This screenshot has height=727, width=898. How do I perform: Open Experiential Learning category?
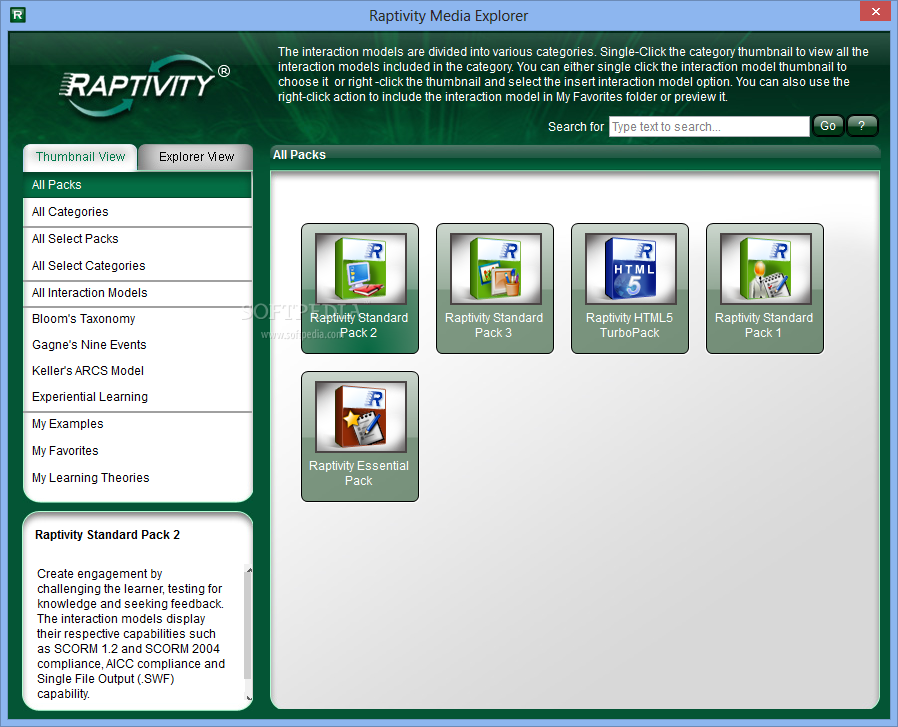coord(137,397)
